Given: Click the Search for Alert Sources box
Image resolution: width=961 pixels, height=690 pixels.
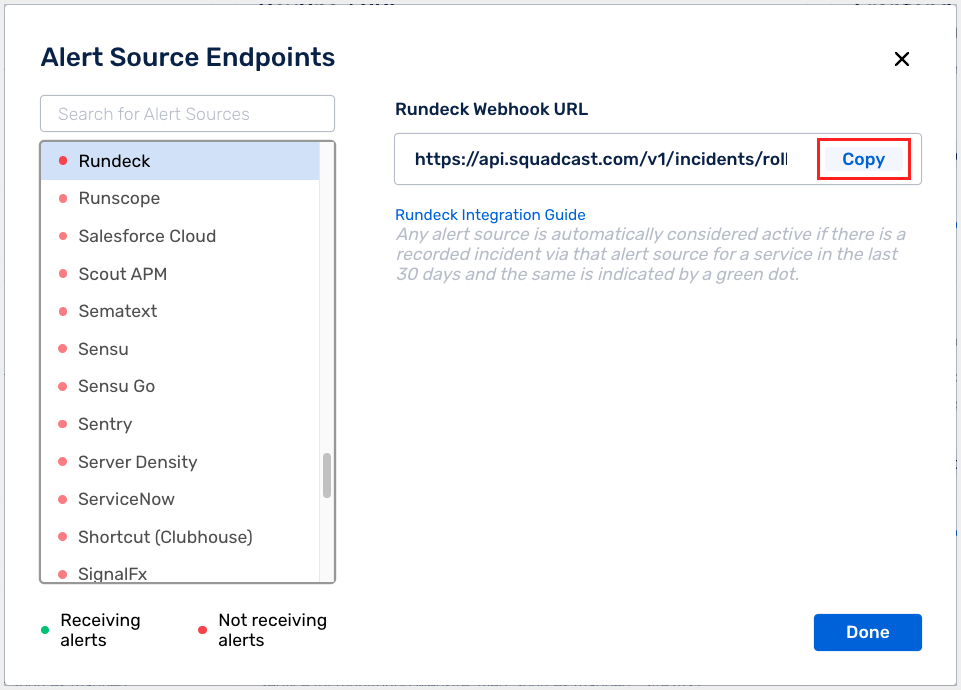Looking at the screenshot, I should tap(187, 113).
